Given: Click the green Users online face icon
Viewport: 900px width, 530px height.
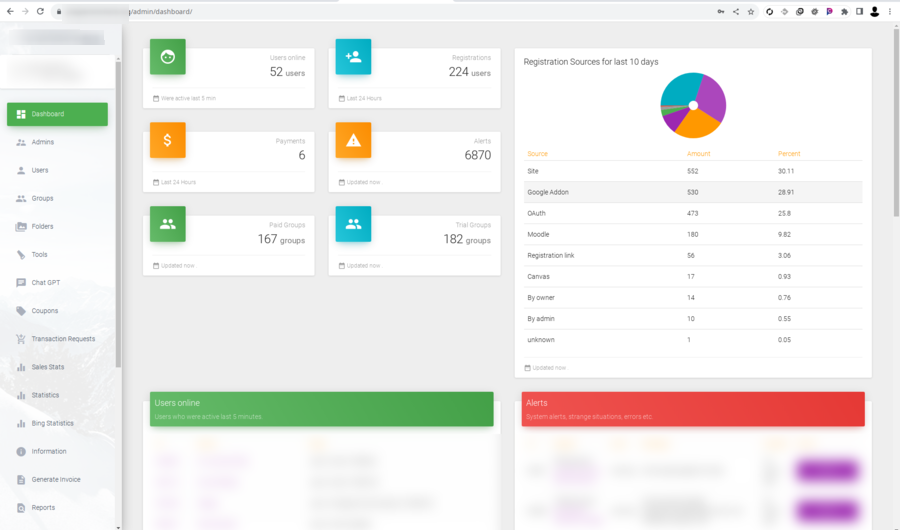Looking at the screenshot, I should (x=168, y=57).
